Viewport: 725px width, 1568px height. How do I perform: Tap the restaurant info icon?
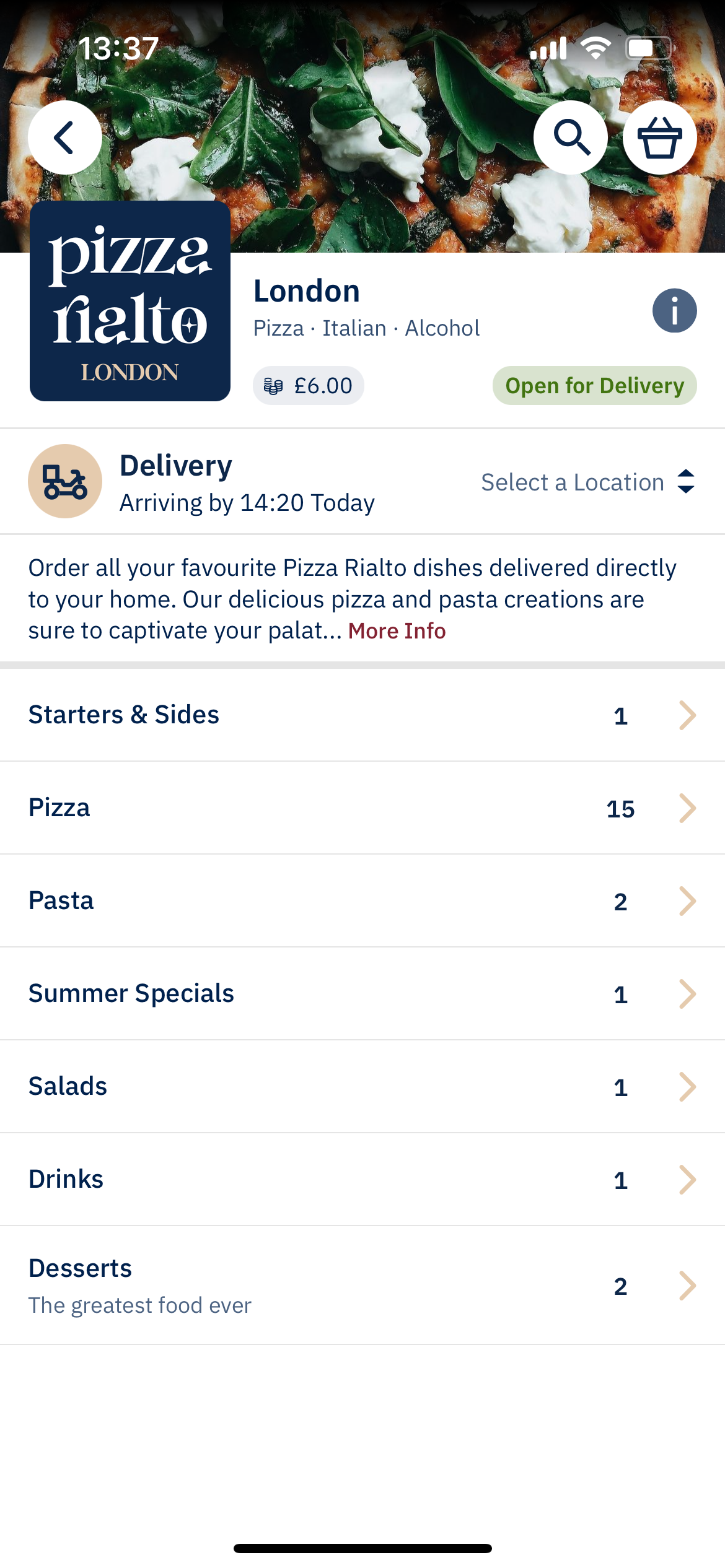[674, 310]
